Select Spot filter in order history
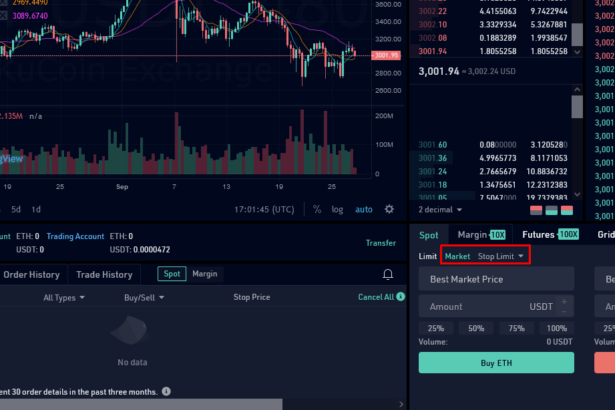 [172, 274]
